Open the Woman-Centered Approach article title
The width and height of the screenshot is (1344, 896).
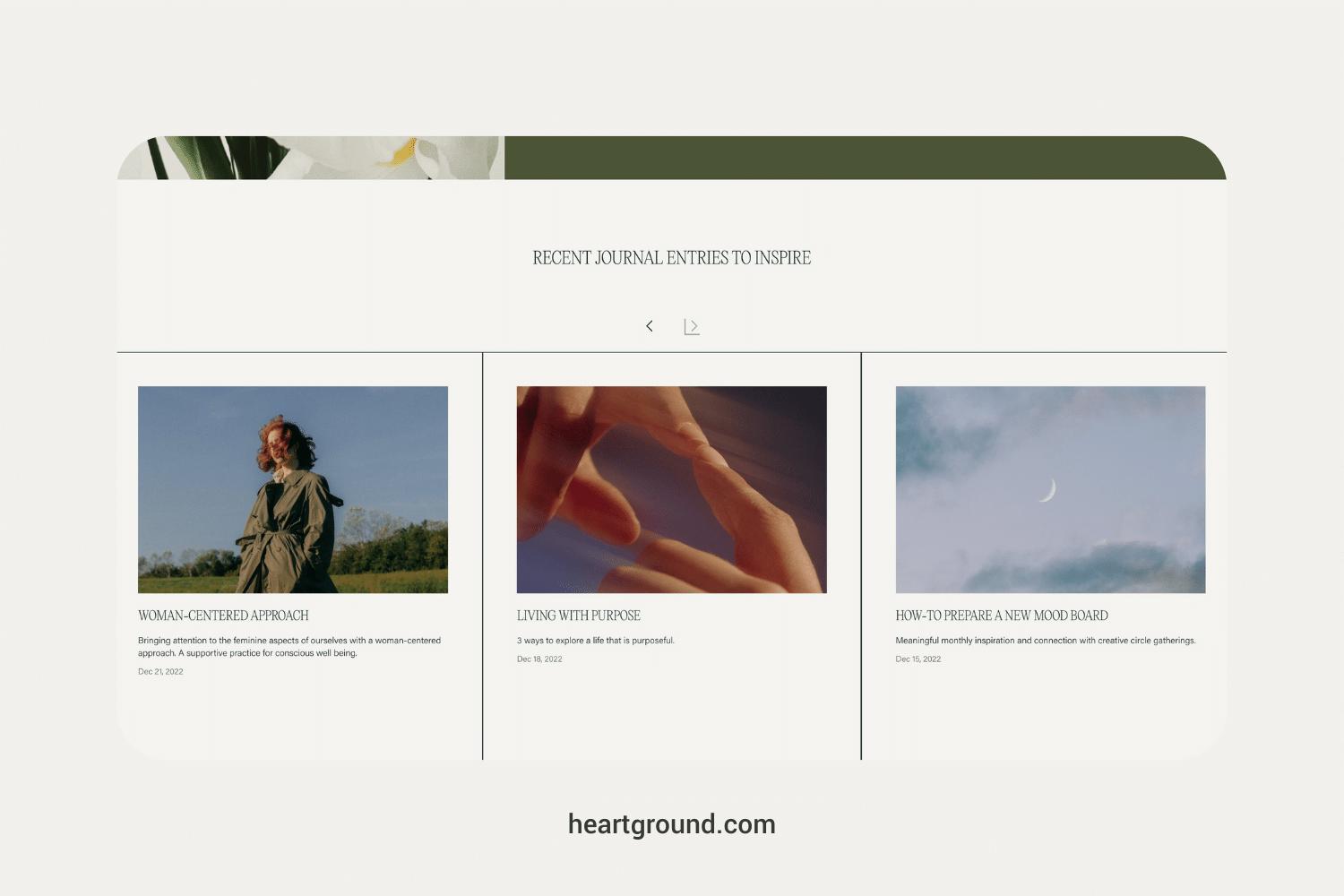click(x=223, y=616)
